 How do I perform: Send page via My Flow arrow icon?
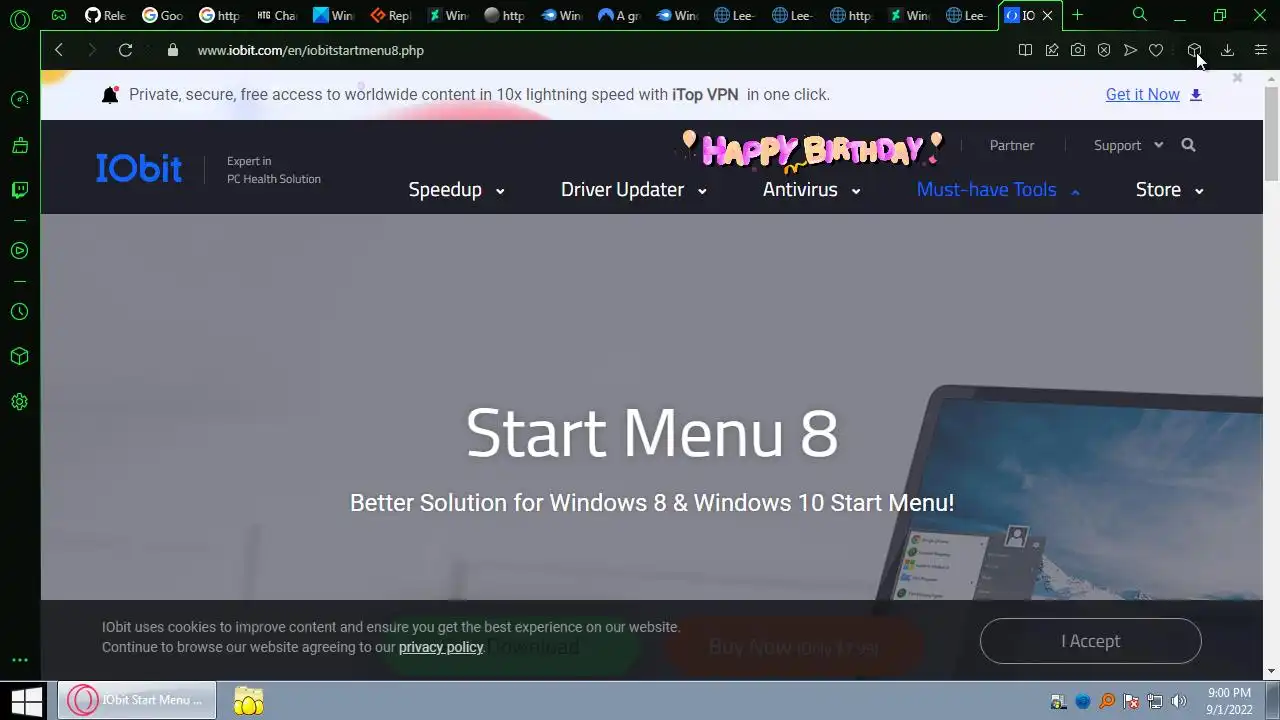(x=1130, y=50)
